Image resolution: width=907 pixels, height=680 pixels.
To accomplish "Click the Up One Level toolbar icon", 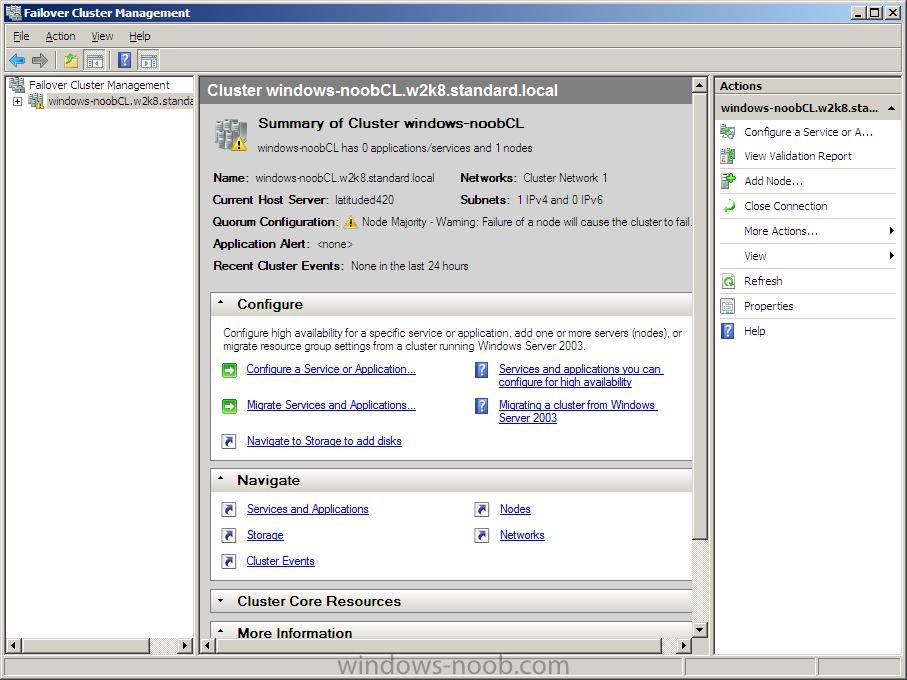I will (71, 60).
